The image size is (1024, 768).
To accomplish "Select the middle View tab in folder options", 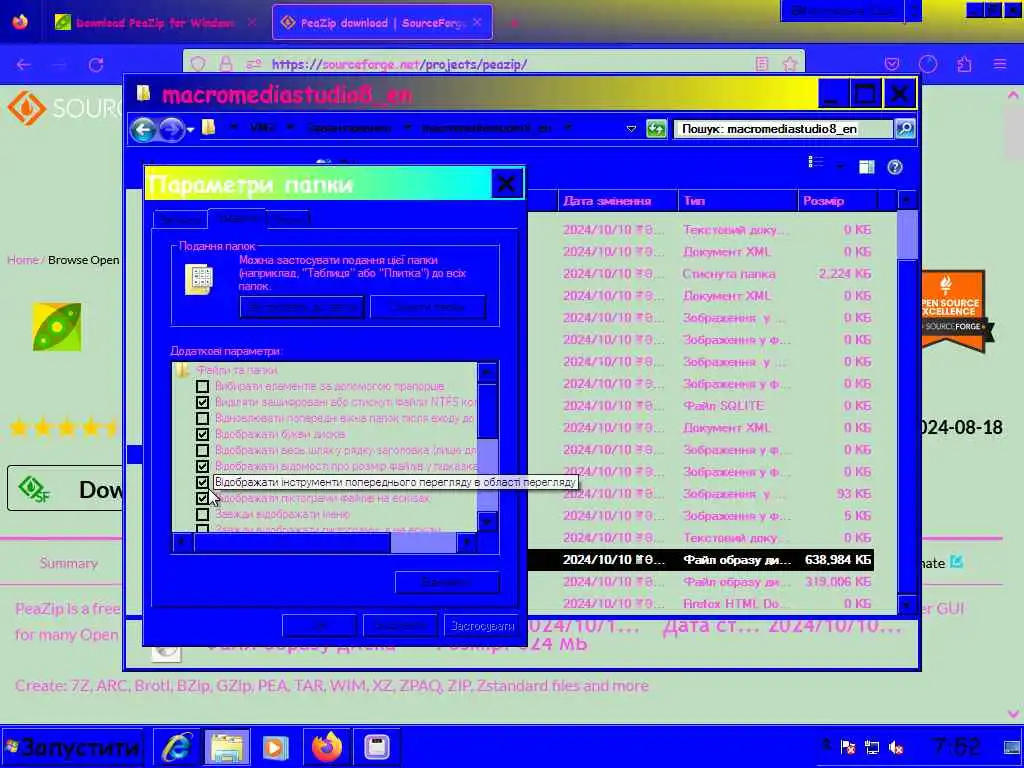I will pos(237,218).
